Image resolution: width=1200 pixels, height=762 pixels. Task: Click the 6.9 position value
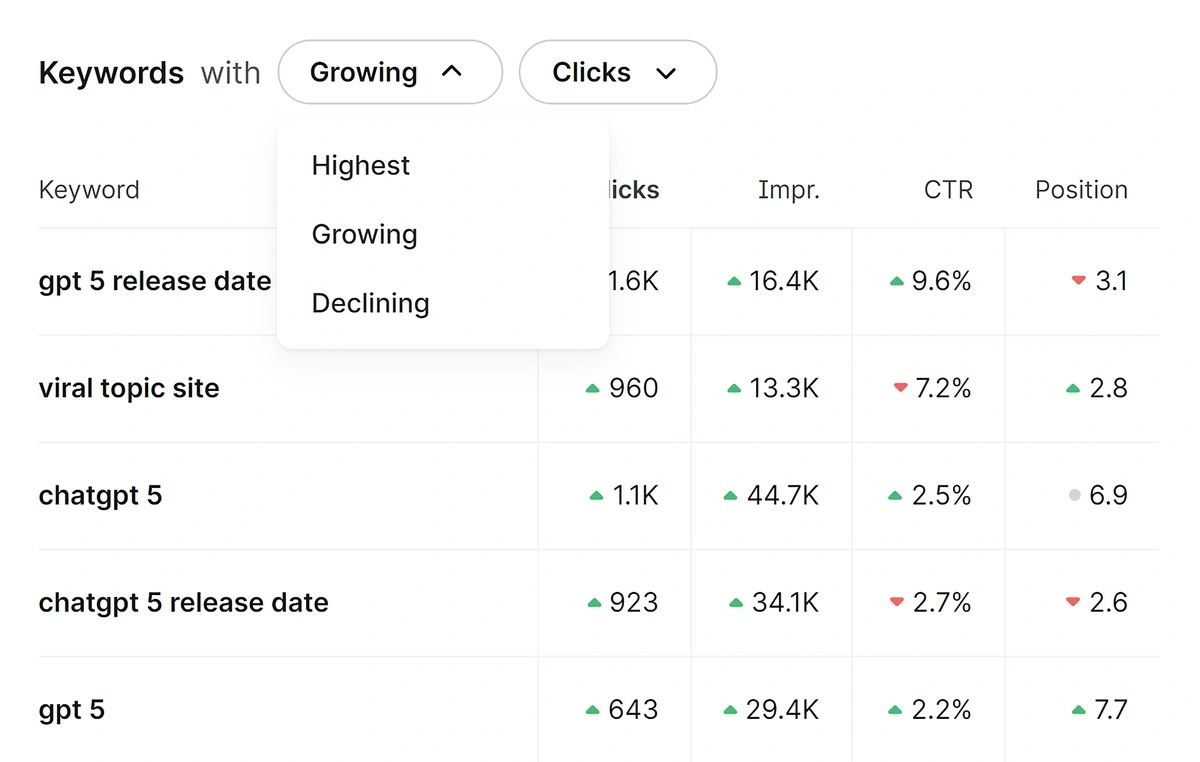point(1109,495)
